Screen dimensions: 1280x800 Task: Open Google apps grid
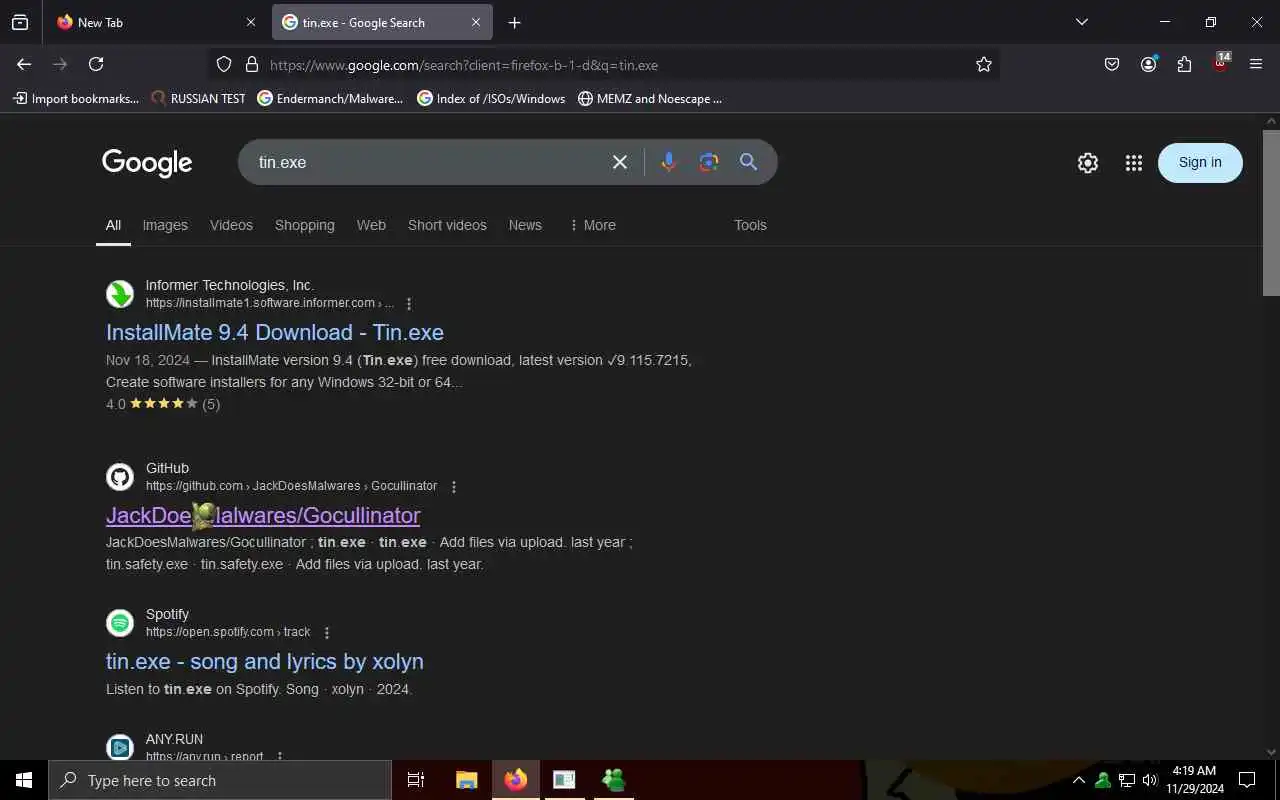point(1133,163)
